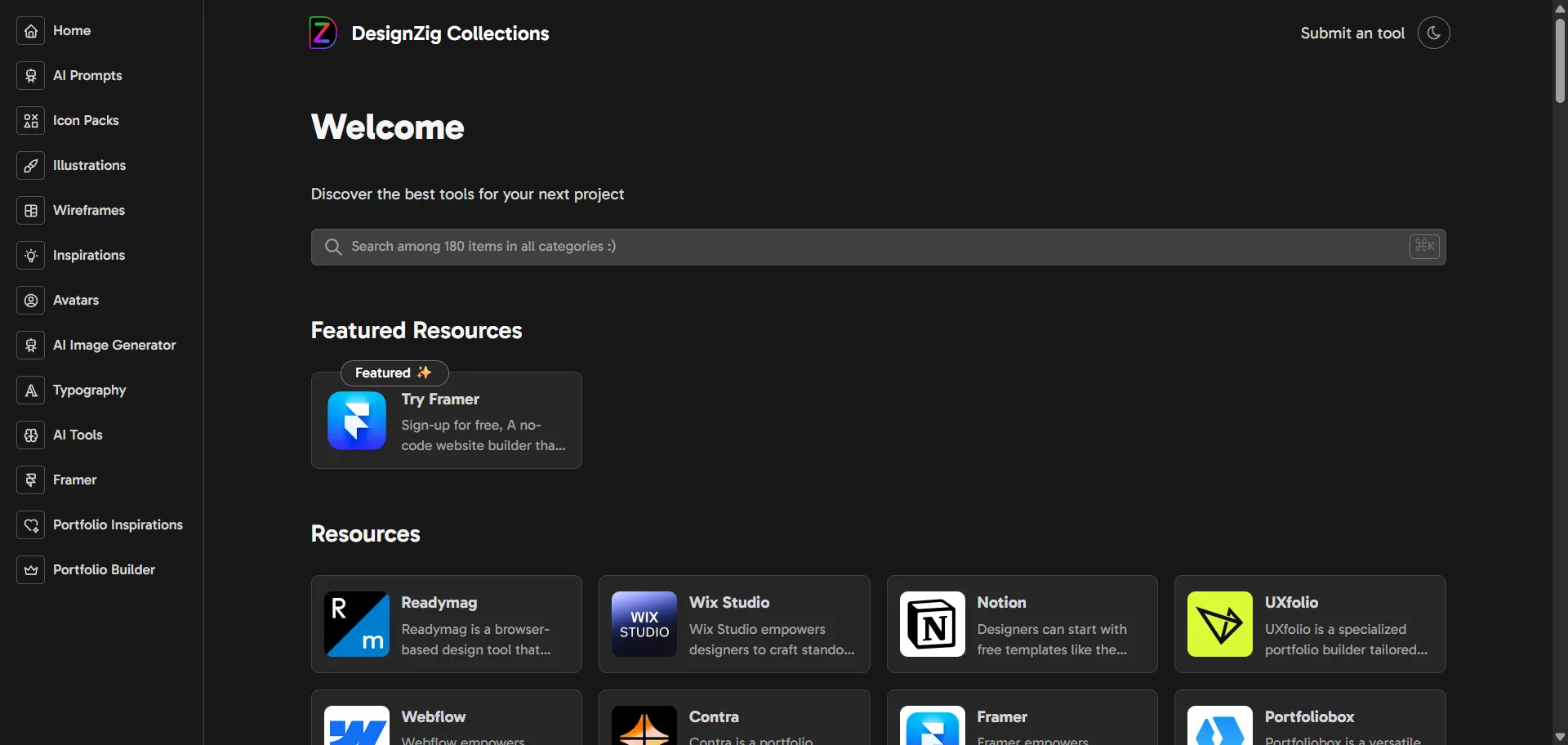The image size is (1568, 745).
Task: Click the Notion logo thumbnail
Action: pos(933,624)
